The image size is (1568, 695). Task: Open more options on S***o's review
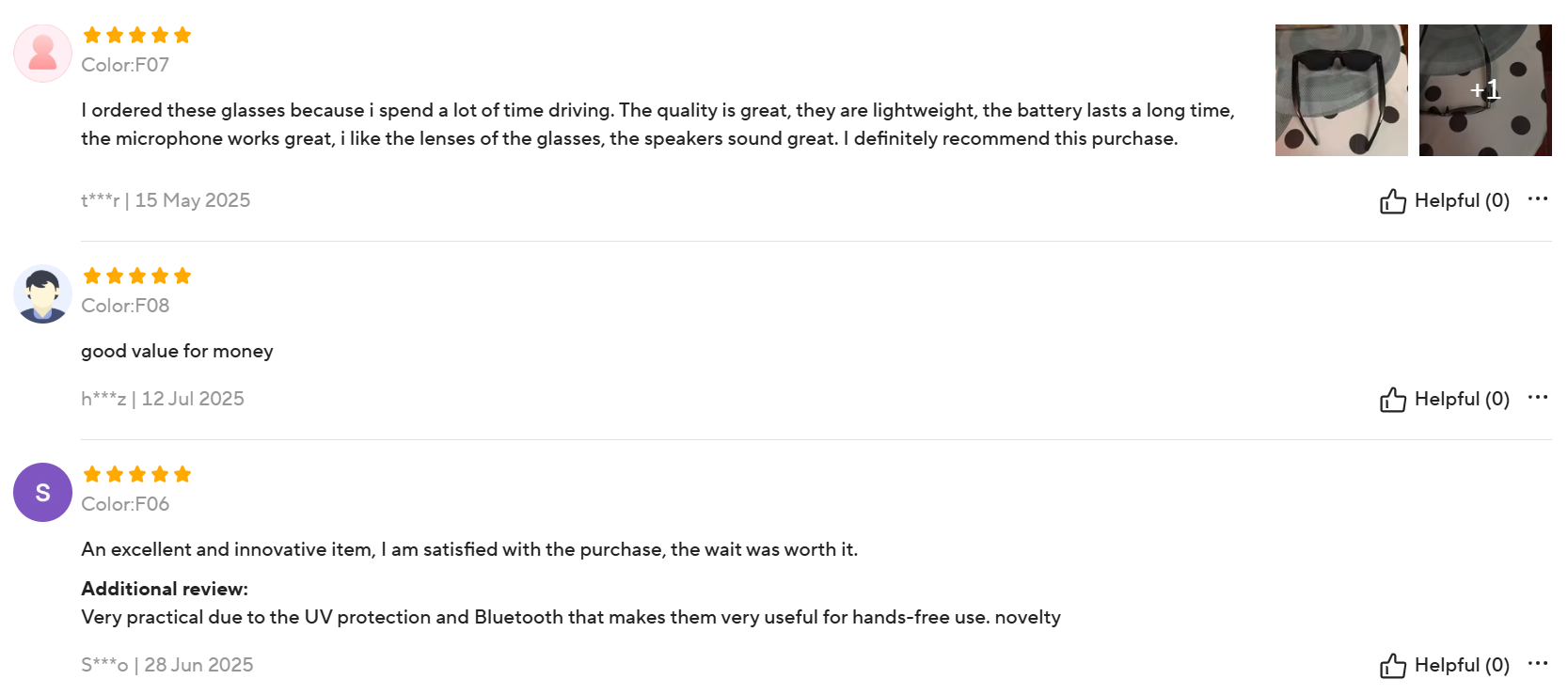1538,663
